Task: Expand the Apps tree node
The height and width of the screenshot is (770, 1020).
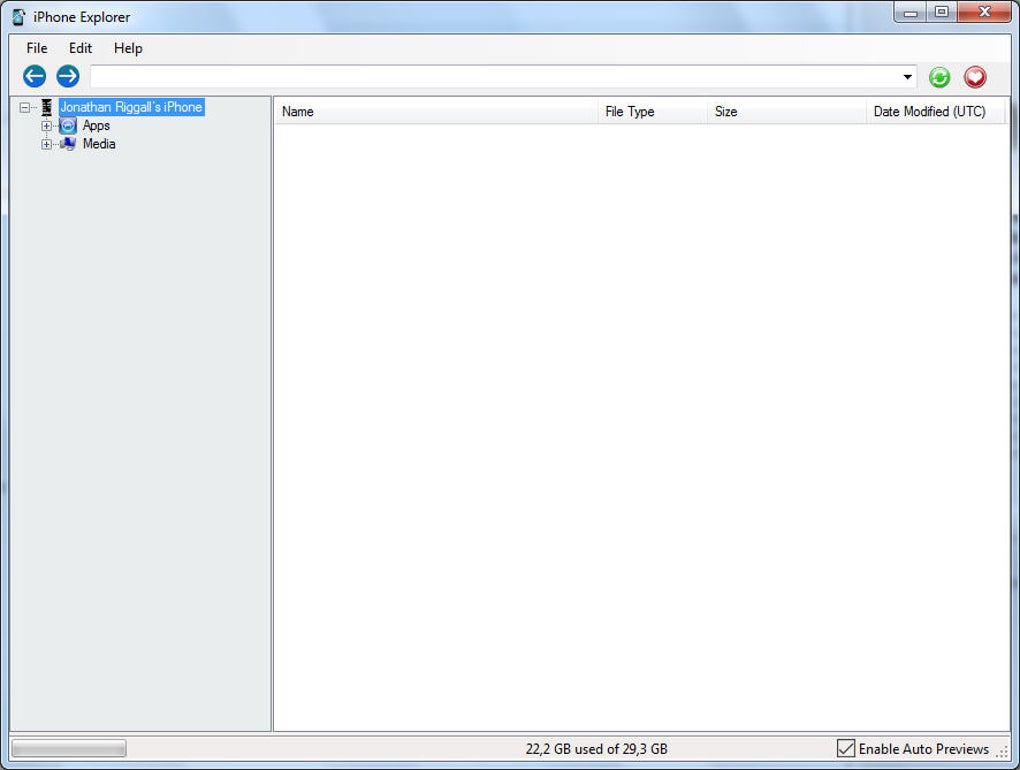Action: 46,126
